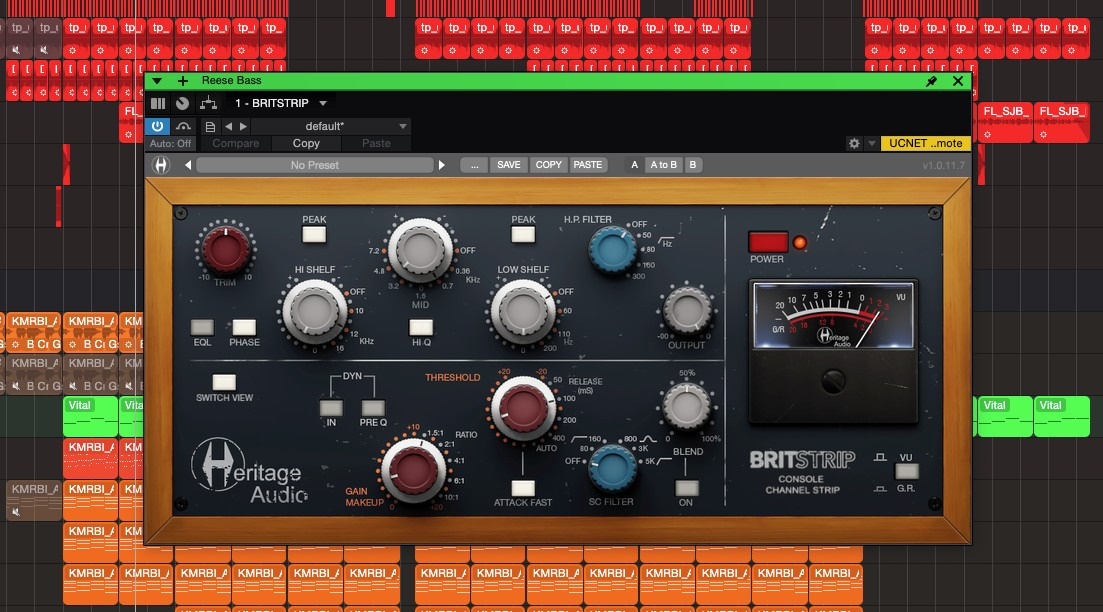Click the host Compare button
This screenshot has width=1103, height=612.
236,144
